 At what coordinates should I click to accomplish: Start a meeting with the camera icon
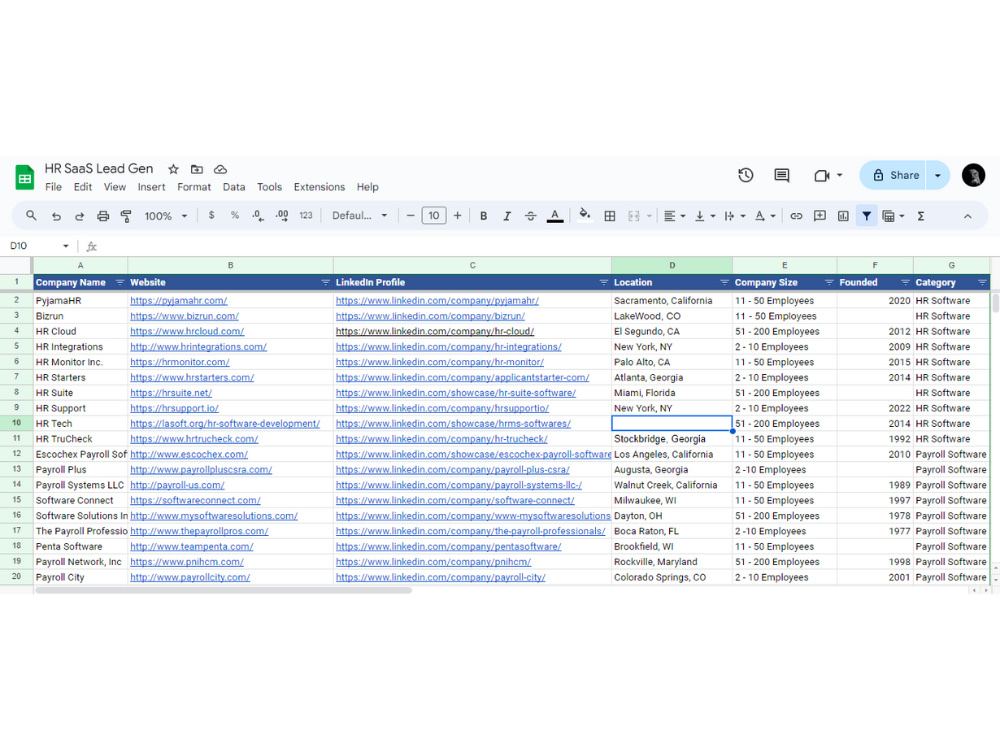point(821,175)
